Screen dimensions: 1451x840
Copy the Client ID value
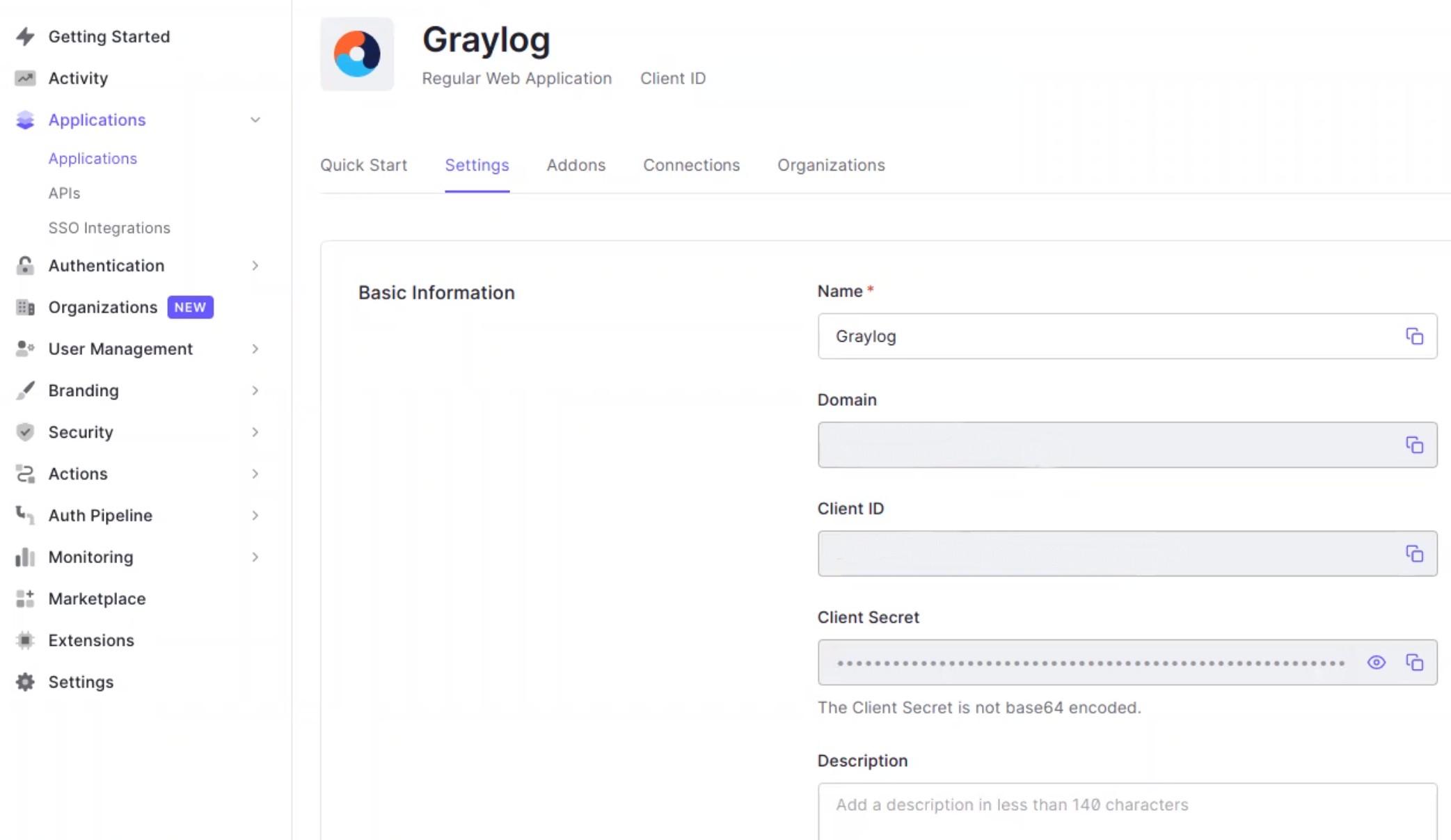[1414, 554]
